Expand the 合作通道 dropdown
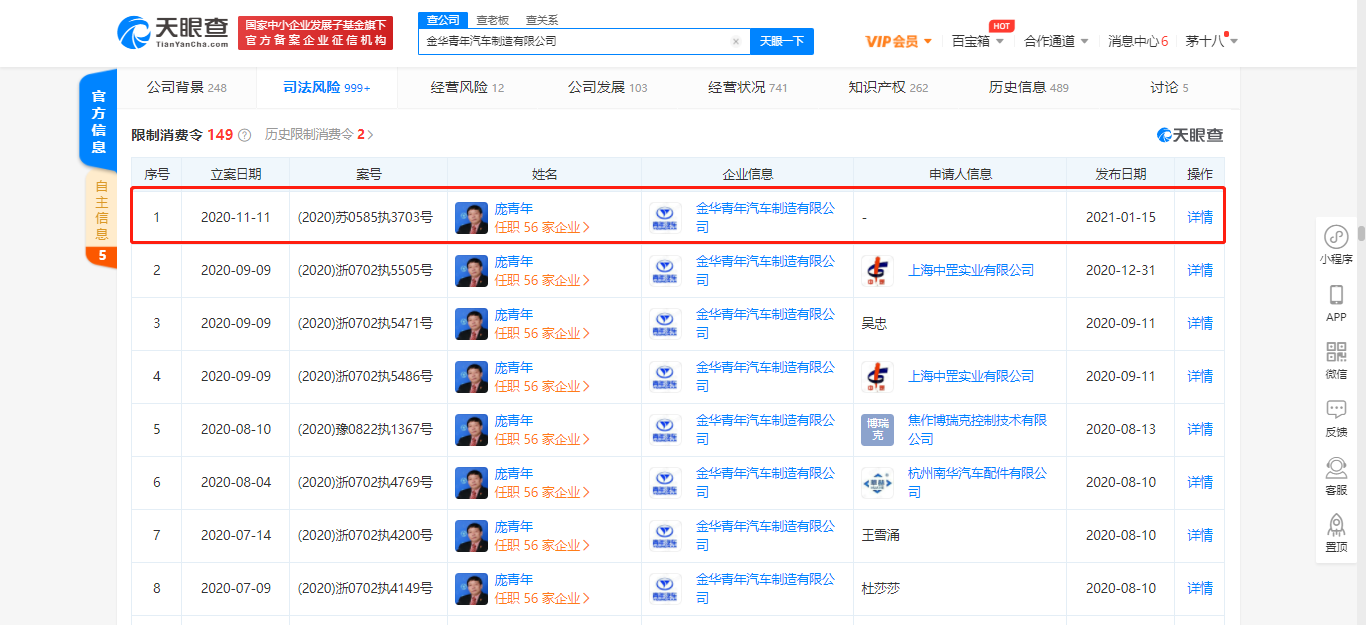 [1056, 41]
